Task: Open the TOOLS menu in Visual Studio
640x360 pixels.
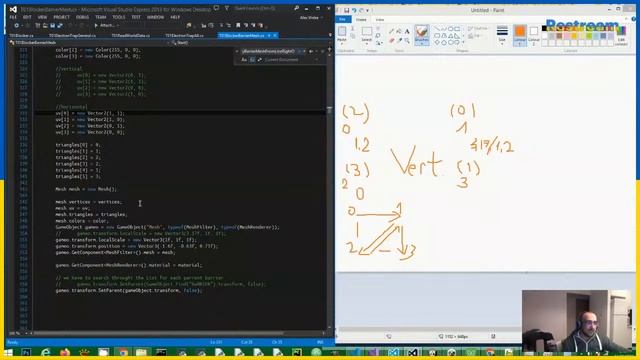Action: coord(119,17)
